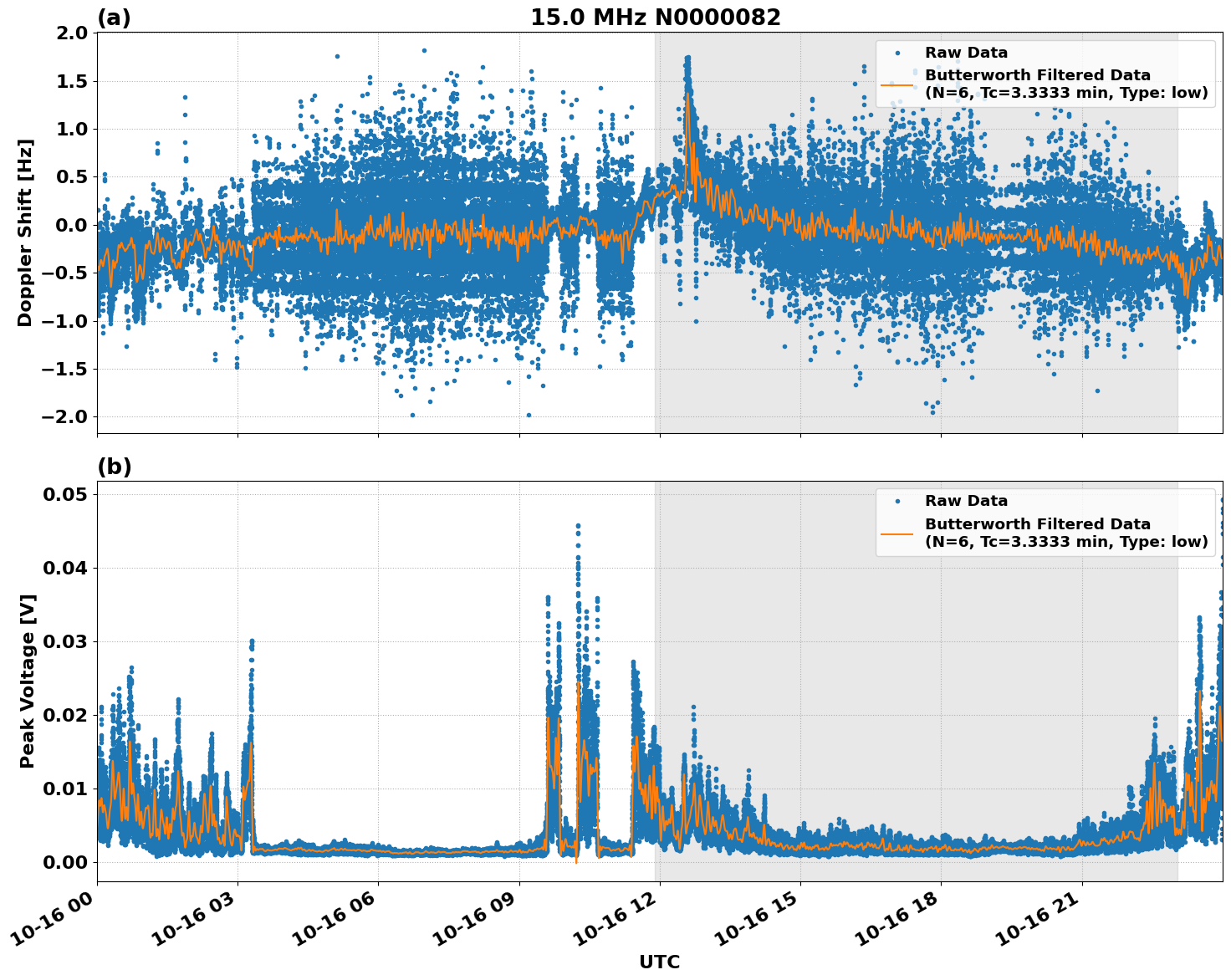Click the 'Doppler Shift [Hz]' axis label
Viewport: 1231px width, 980px height.
(25, 232)
